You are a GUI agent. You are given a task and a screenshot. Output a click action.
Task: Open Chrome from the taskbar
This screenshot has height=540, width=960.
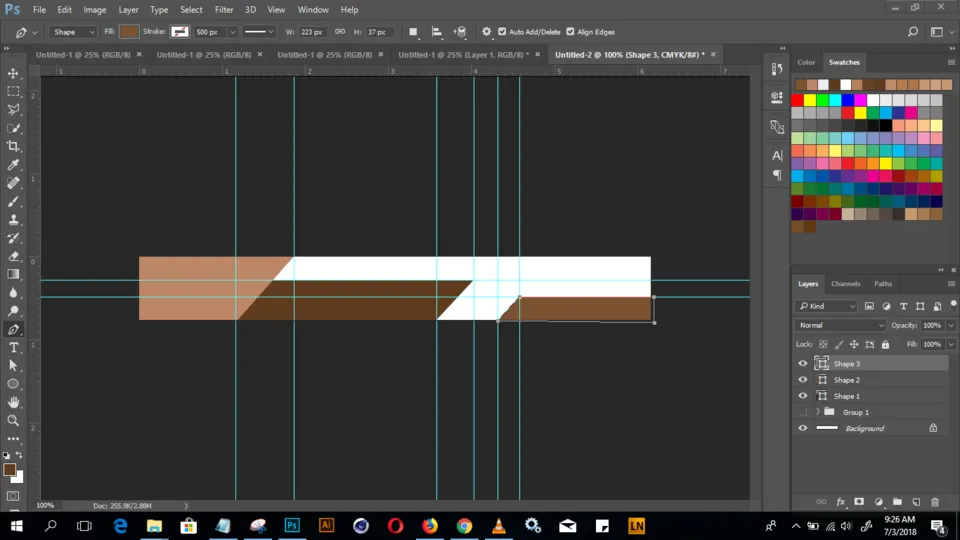click(x=464, y=526)
